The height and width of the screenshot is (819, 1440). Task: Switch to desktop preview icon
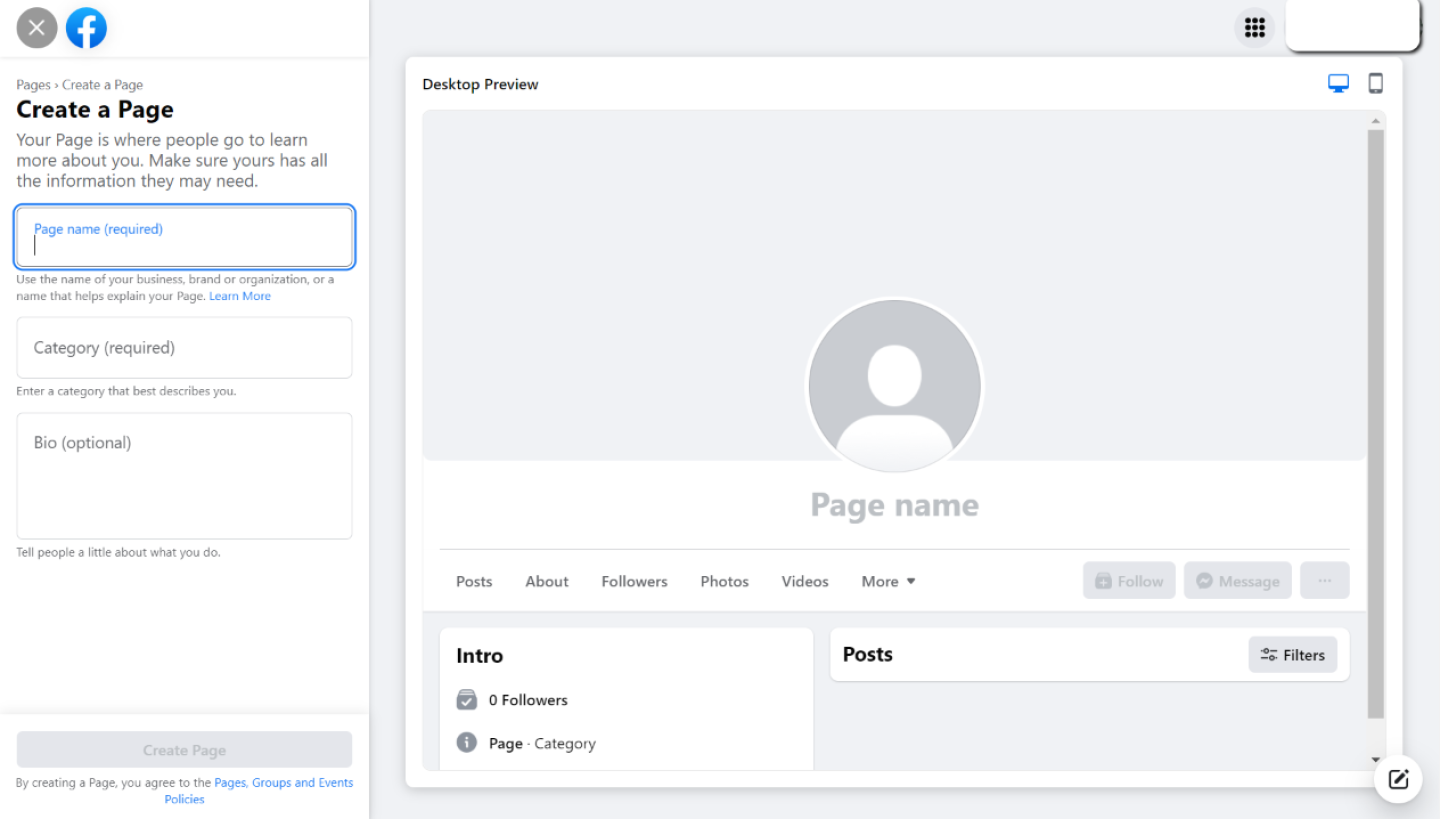click(1338, 84)
